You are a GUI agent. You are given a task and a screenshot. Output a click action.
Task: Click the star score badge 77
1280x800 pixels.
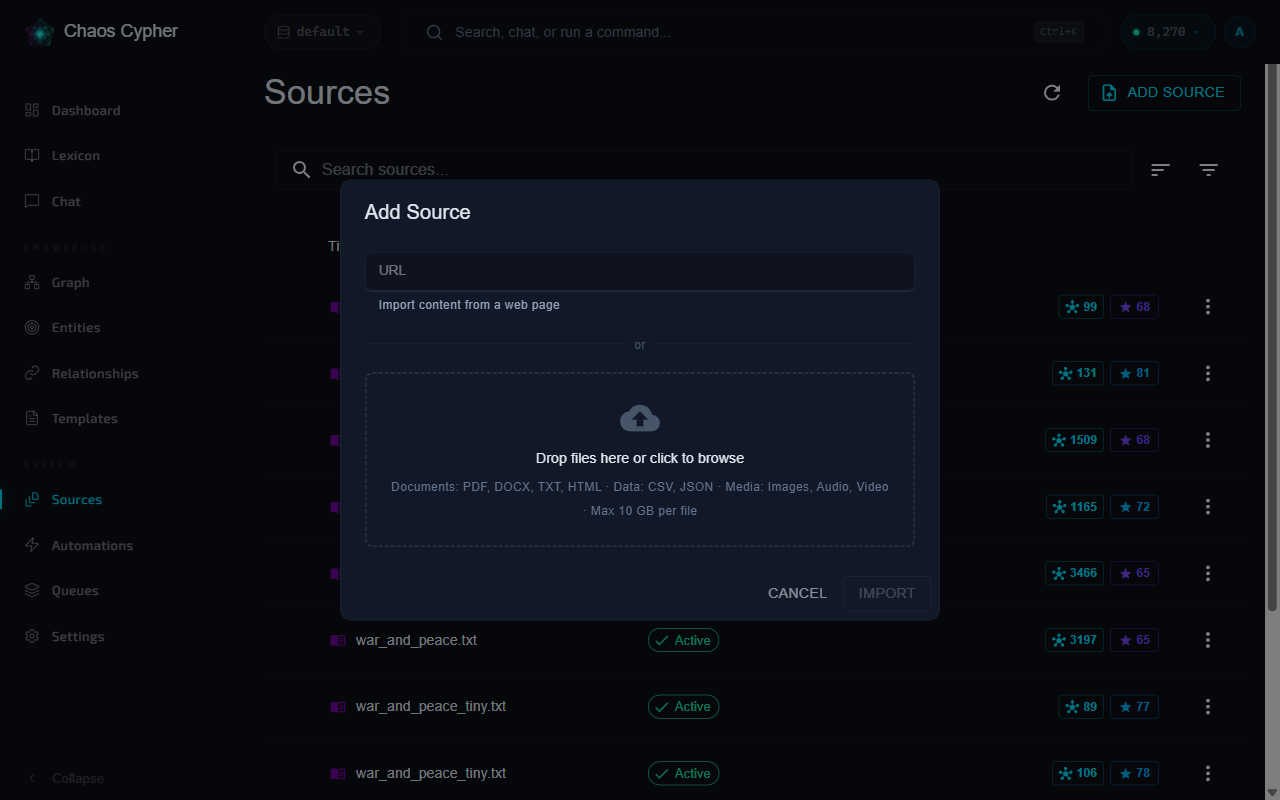point(1135,707)
